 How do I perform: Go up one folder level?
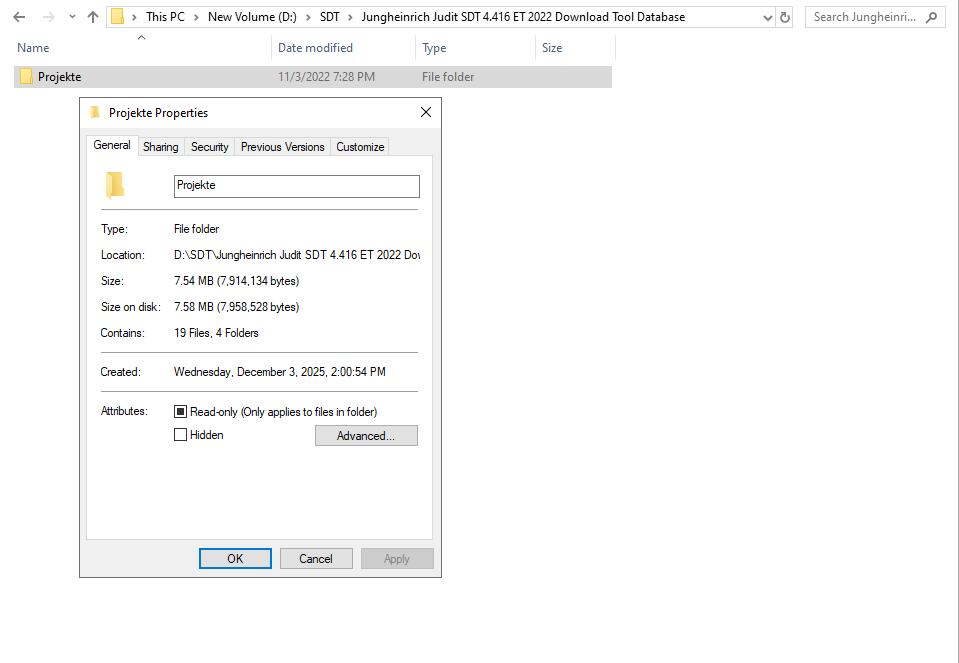coord(93,17)
